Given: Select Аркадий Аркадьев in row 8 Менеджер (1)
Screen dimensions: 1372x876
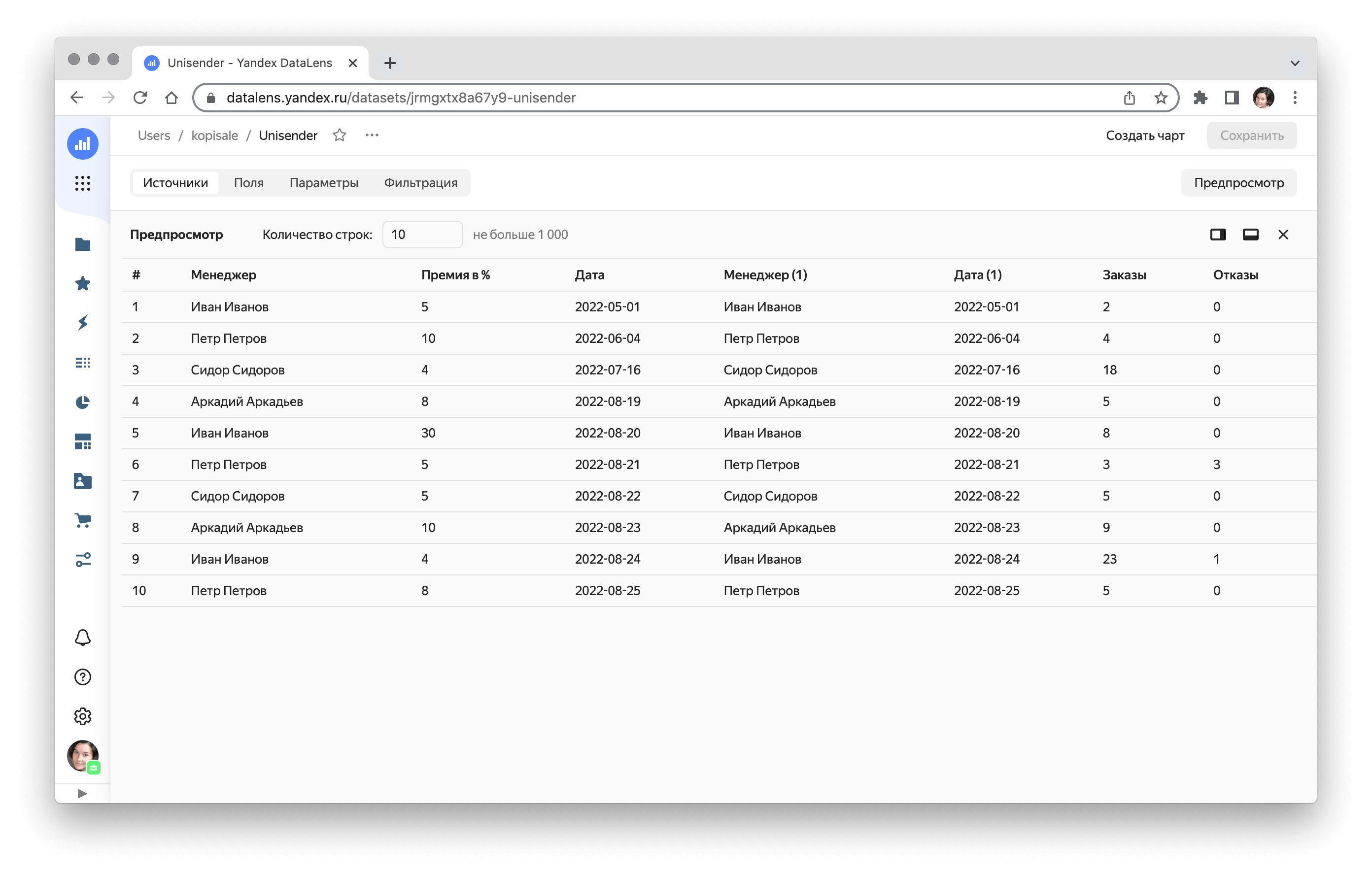Looking at the screenshot, I should tap(780, 527).
